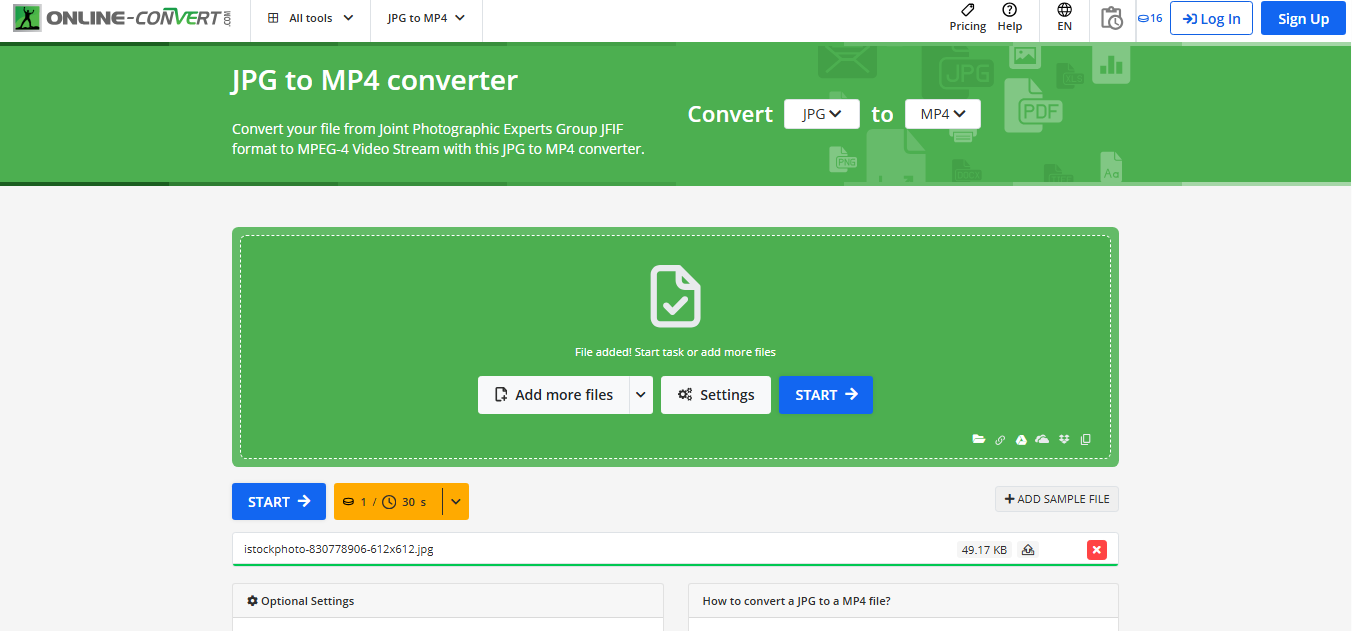Image resolution: width=1352 pixels, height=631 pixels.
Task: Remove the uploaded file with red X
Action: pyautogui.click(x=1097, y=549)
